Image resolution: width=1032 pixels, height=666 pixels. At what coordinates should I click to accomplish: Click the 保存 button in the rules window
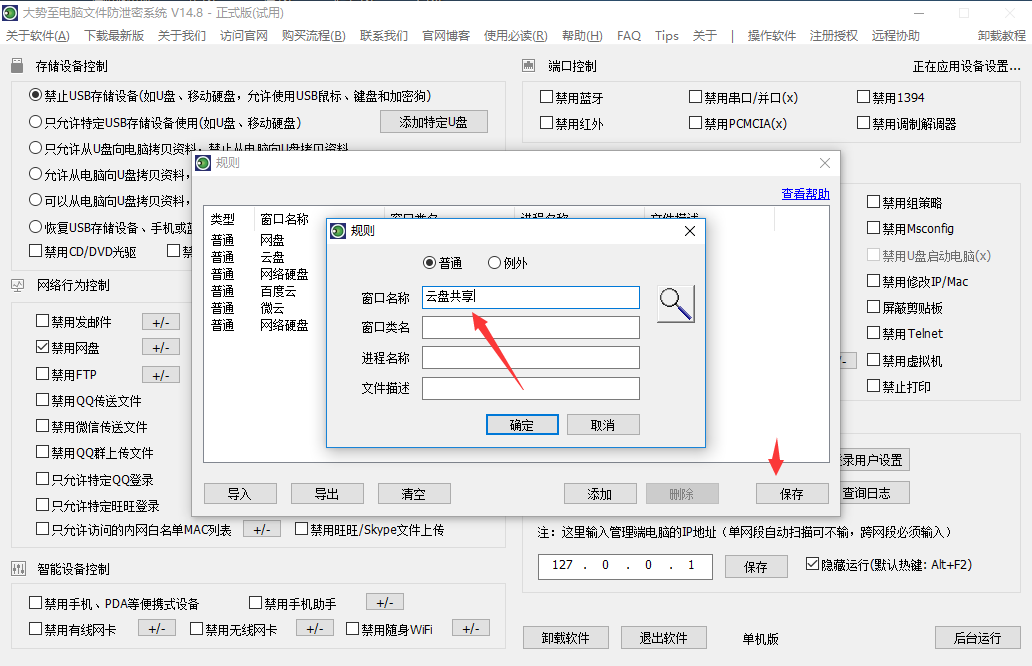(x=793, y=494)
